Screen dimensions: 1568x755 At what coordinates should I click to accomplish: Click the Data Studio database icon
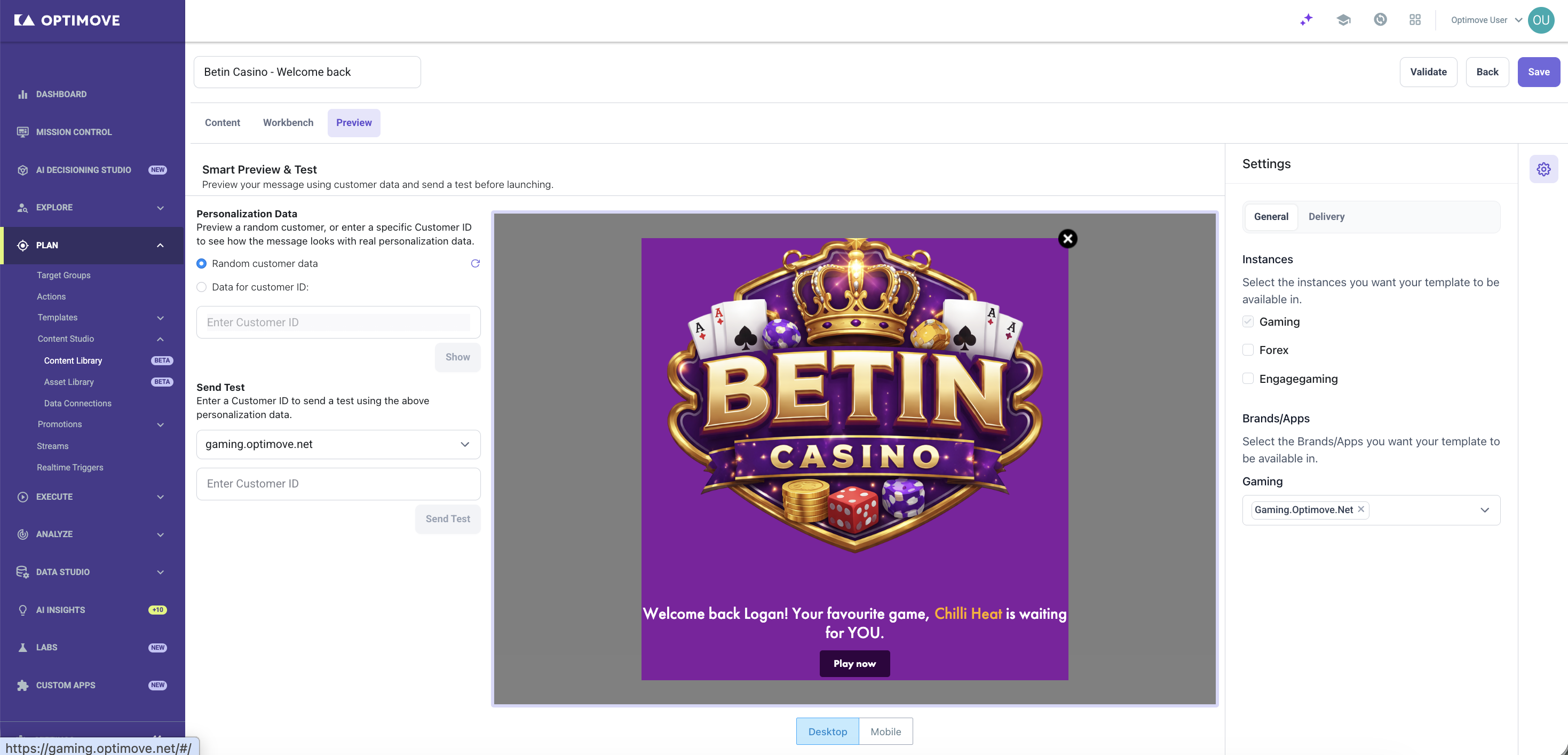click(x=22, y=572)
